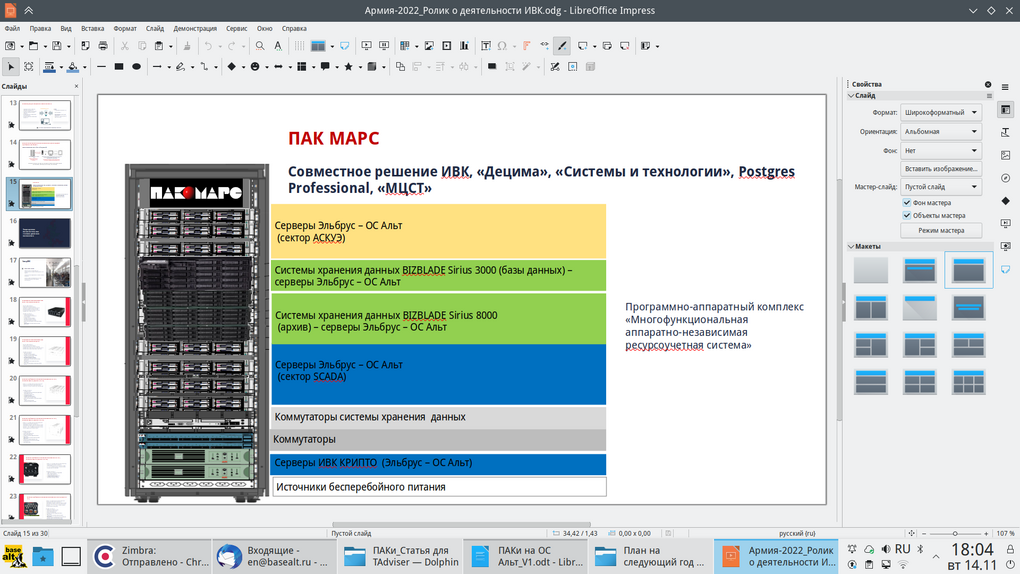Select the arrow Select tool
The width and height of the screenshot is (1020, 574).
(x=10, y=66)
